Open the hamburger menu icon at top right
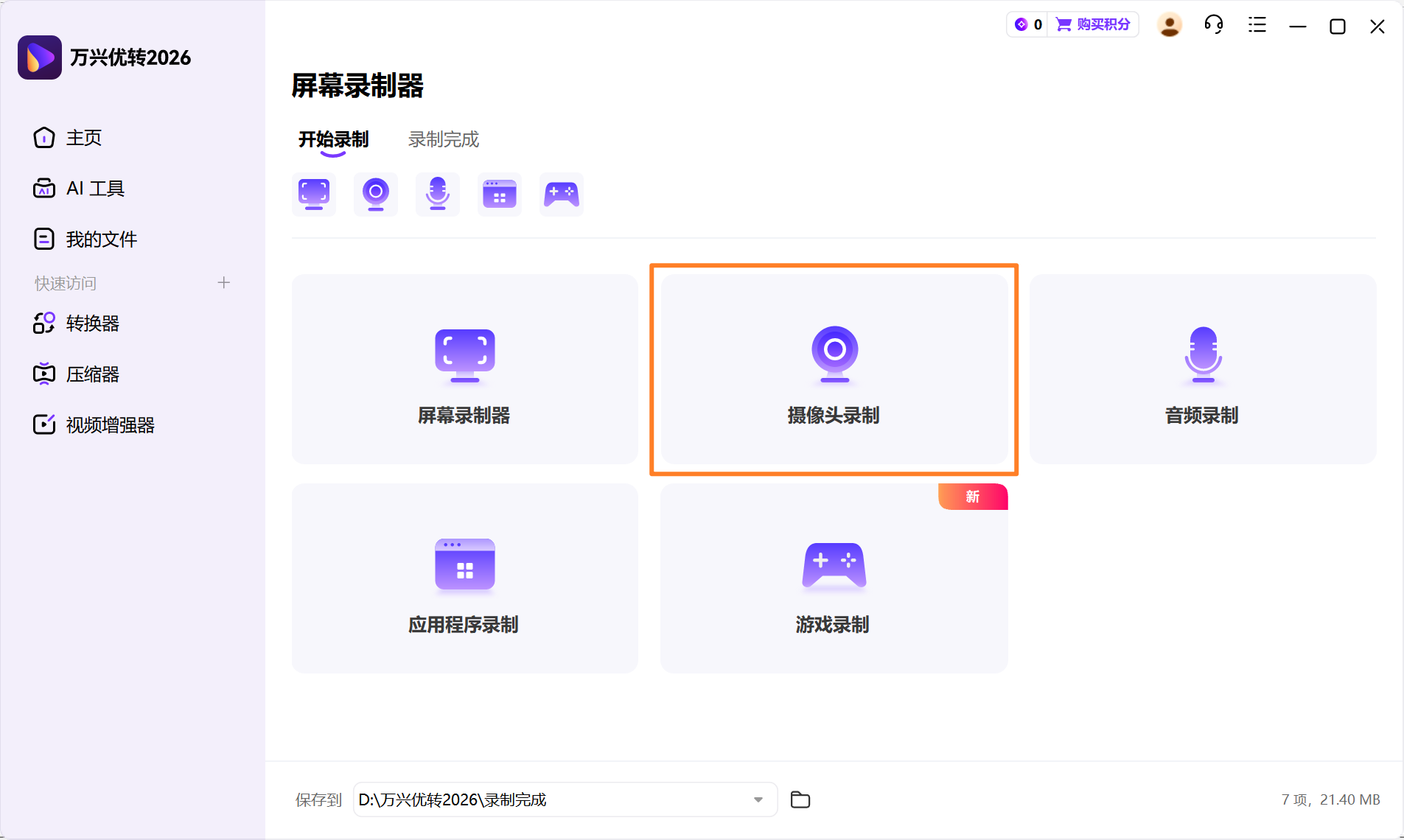Screen dimensions: 1404x840 point(1257,24)
